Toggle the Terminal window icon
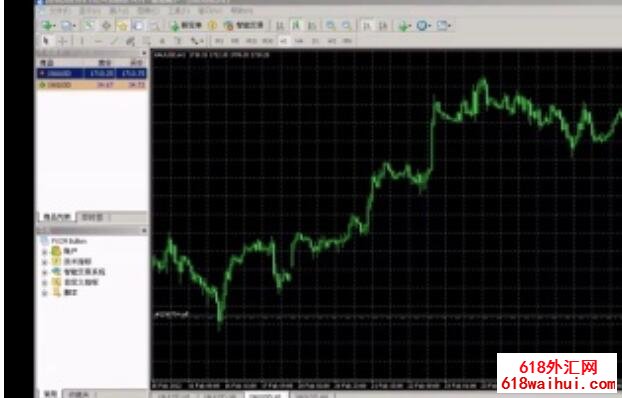The width and height of the screenshot is (622, 398). (x=138, y=26)
